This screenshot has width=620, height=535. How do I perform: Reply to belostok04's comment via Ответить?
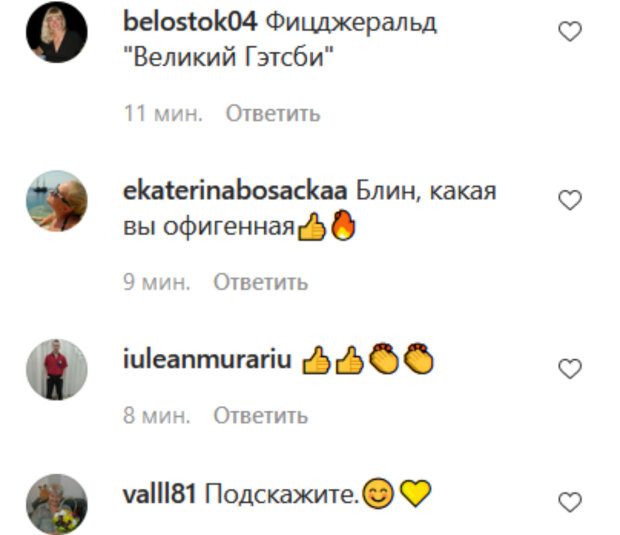(273, 114)
